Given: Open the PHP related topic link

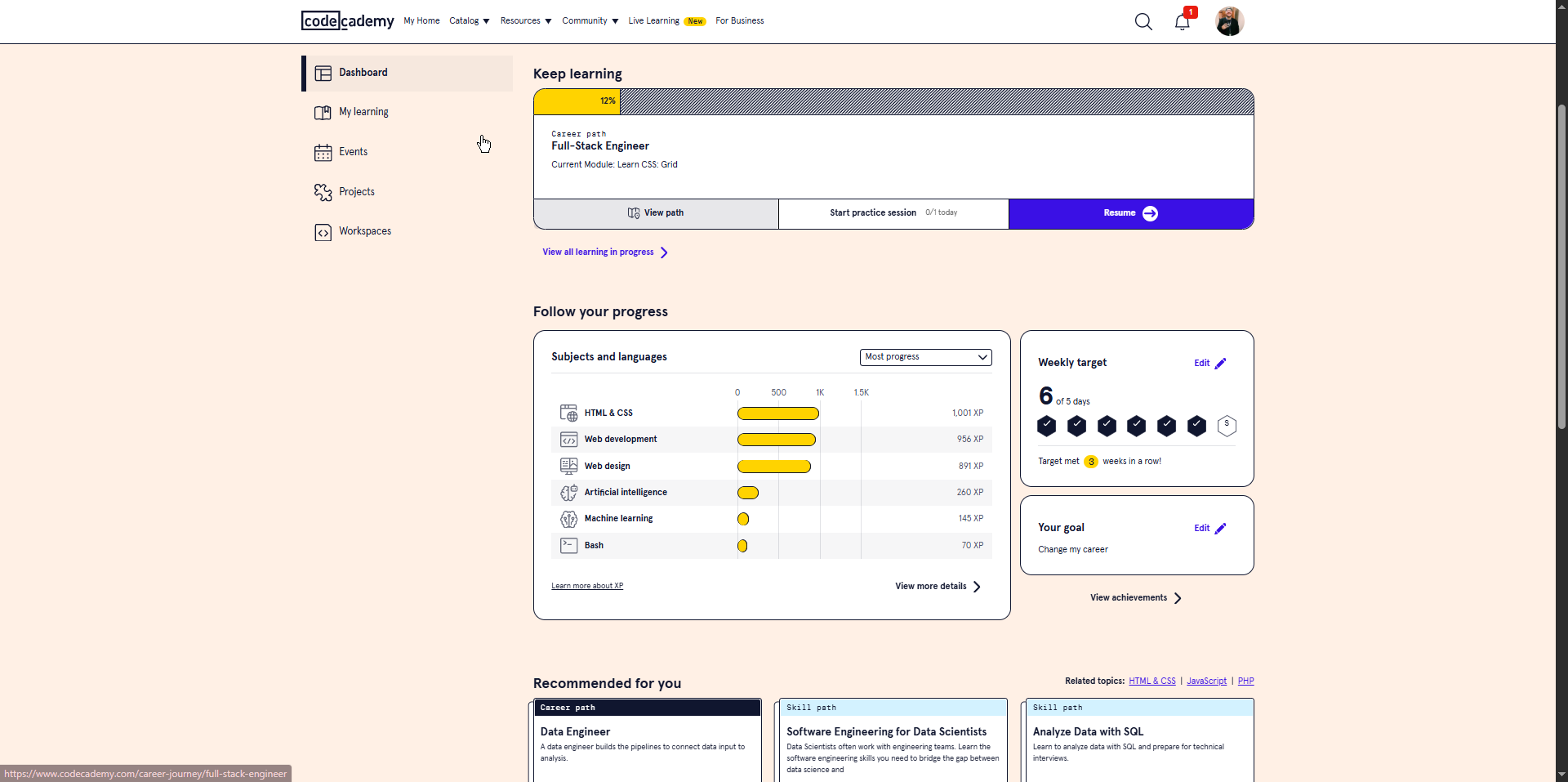Looking at the screenshot, I should (x=1245, y=681).
